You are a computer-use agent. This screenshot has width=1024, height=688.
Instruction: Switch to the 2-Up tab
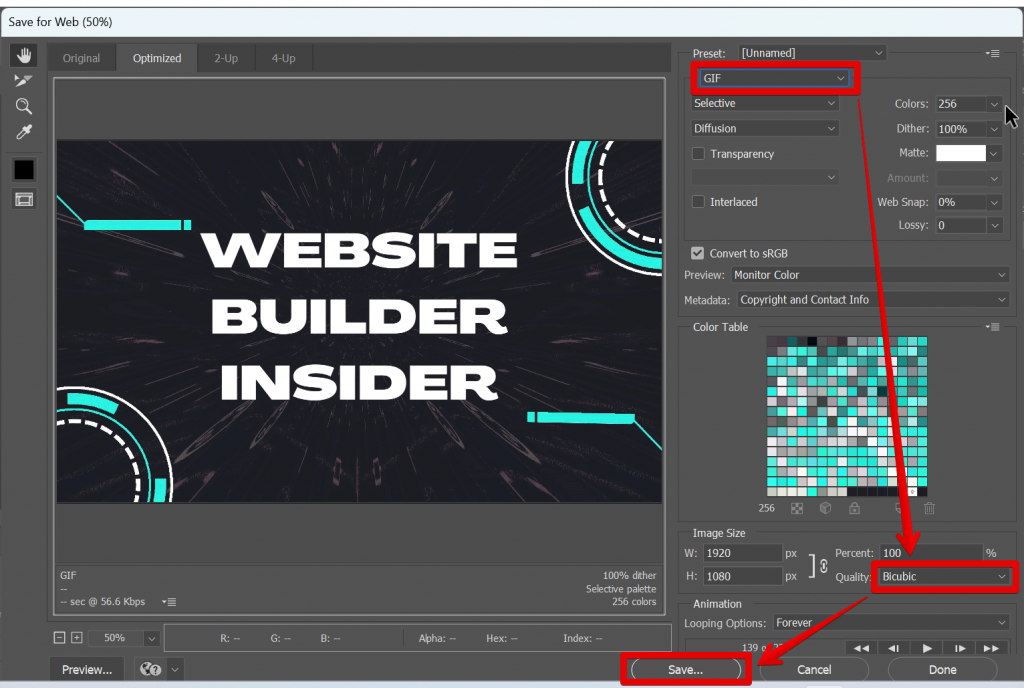tap(225, 58)
